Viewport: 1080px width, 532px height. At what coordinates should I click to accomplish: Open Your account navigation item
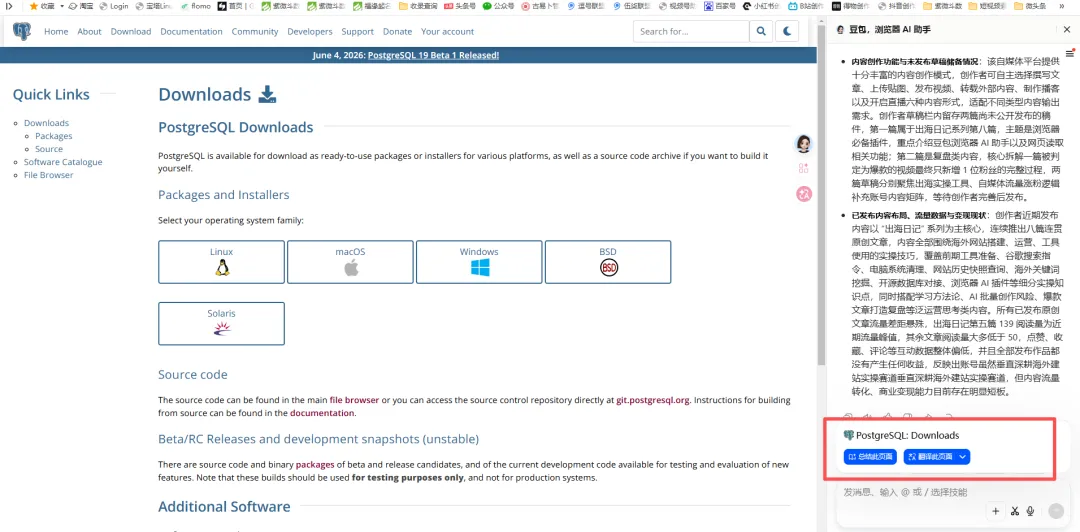click(448, 31)
